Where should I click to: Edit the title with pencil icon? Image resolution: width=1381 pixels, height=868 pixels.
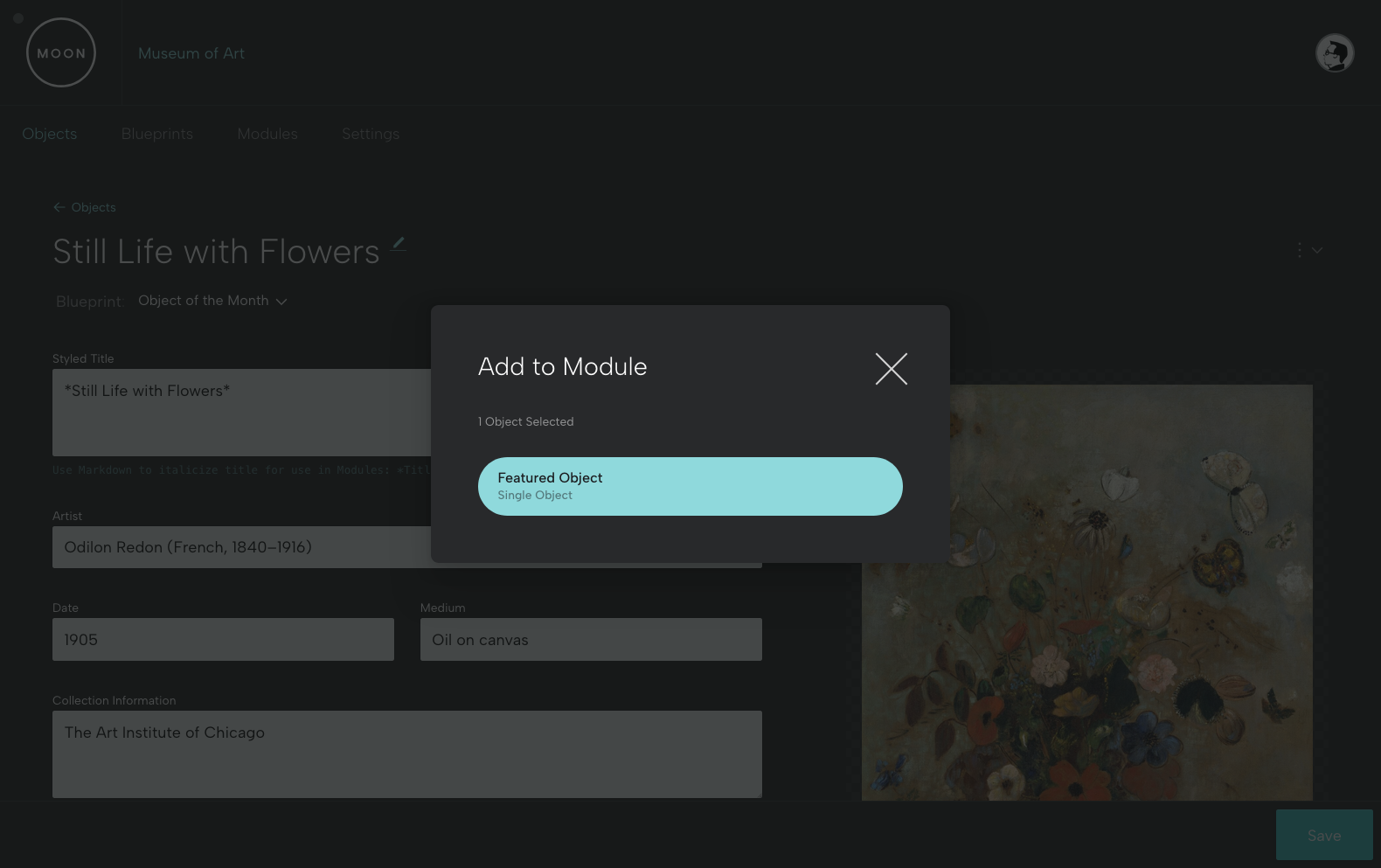pyautogui.click(x=399, y=244)
